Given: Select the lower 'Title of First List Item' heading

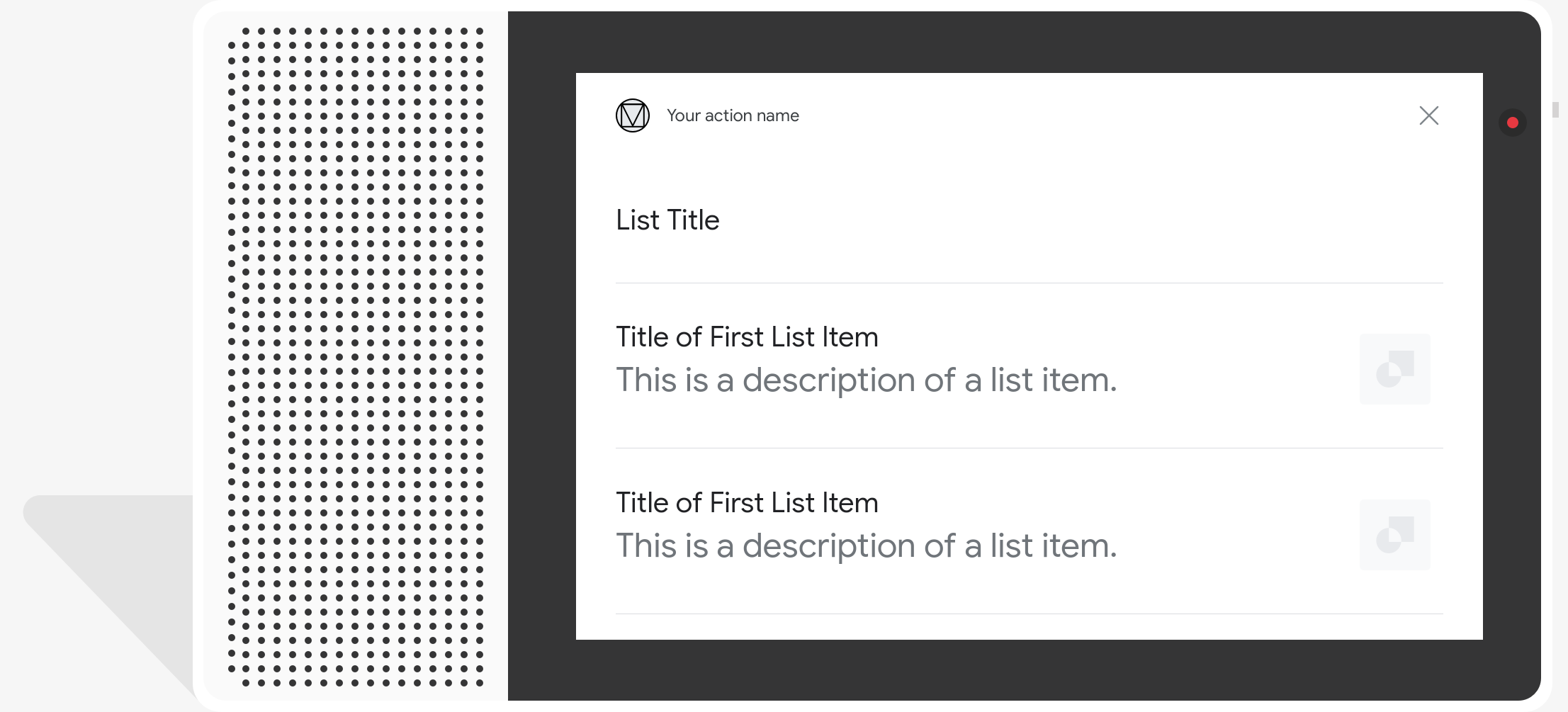Looking at the screenshot, I should [x=746, y=503].
